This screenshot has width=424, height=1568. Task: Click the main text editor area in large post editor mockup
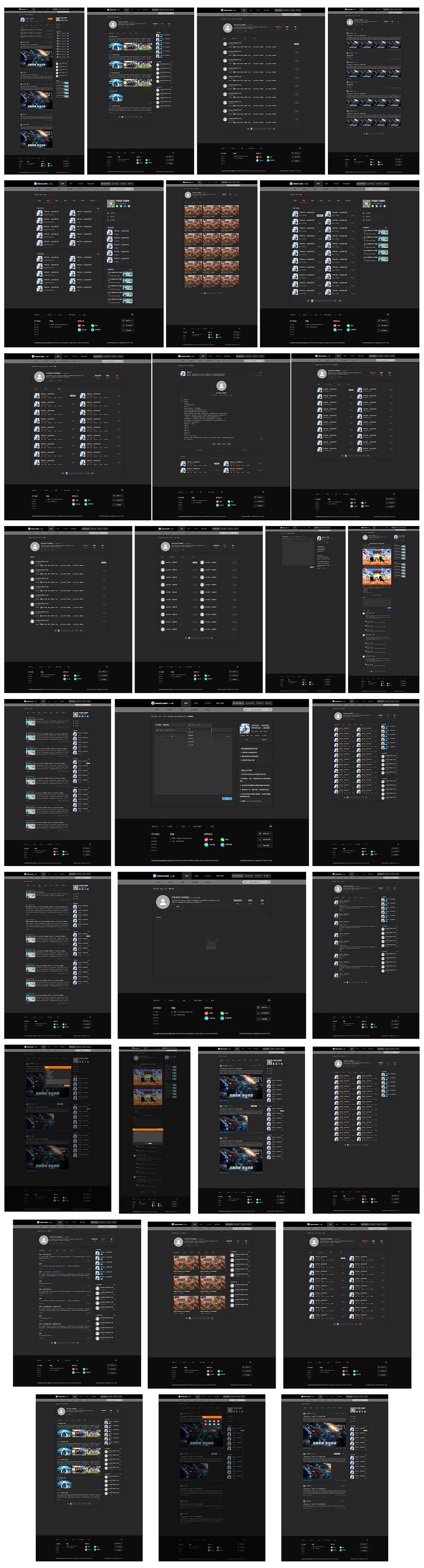[x=193, y=767]
